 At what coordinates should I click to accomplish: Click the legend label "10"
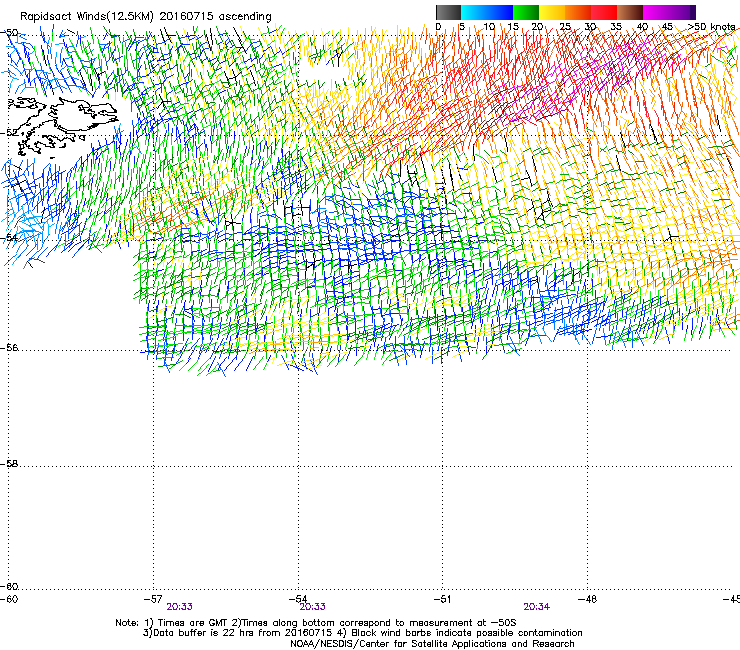click(489, 27)
